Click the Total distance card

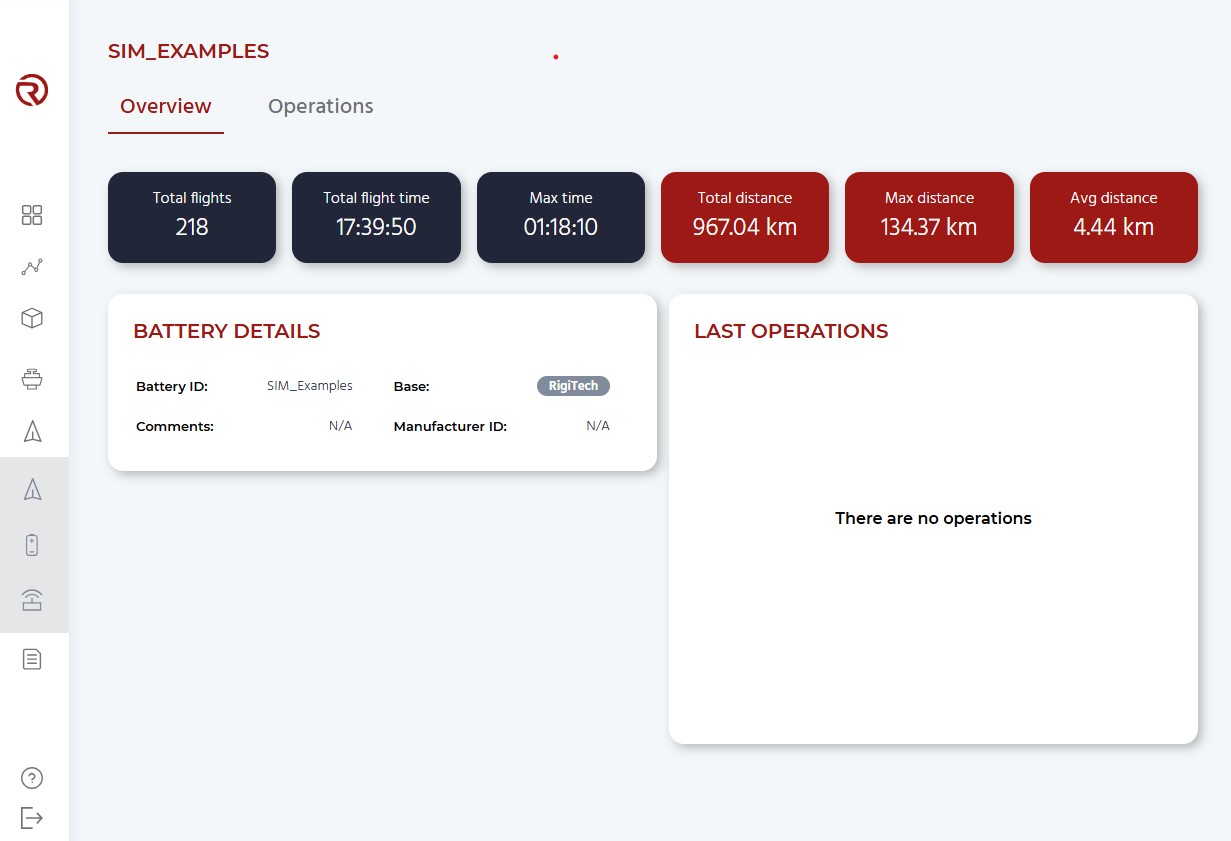[745, 217]
